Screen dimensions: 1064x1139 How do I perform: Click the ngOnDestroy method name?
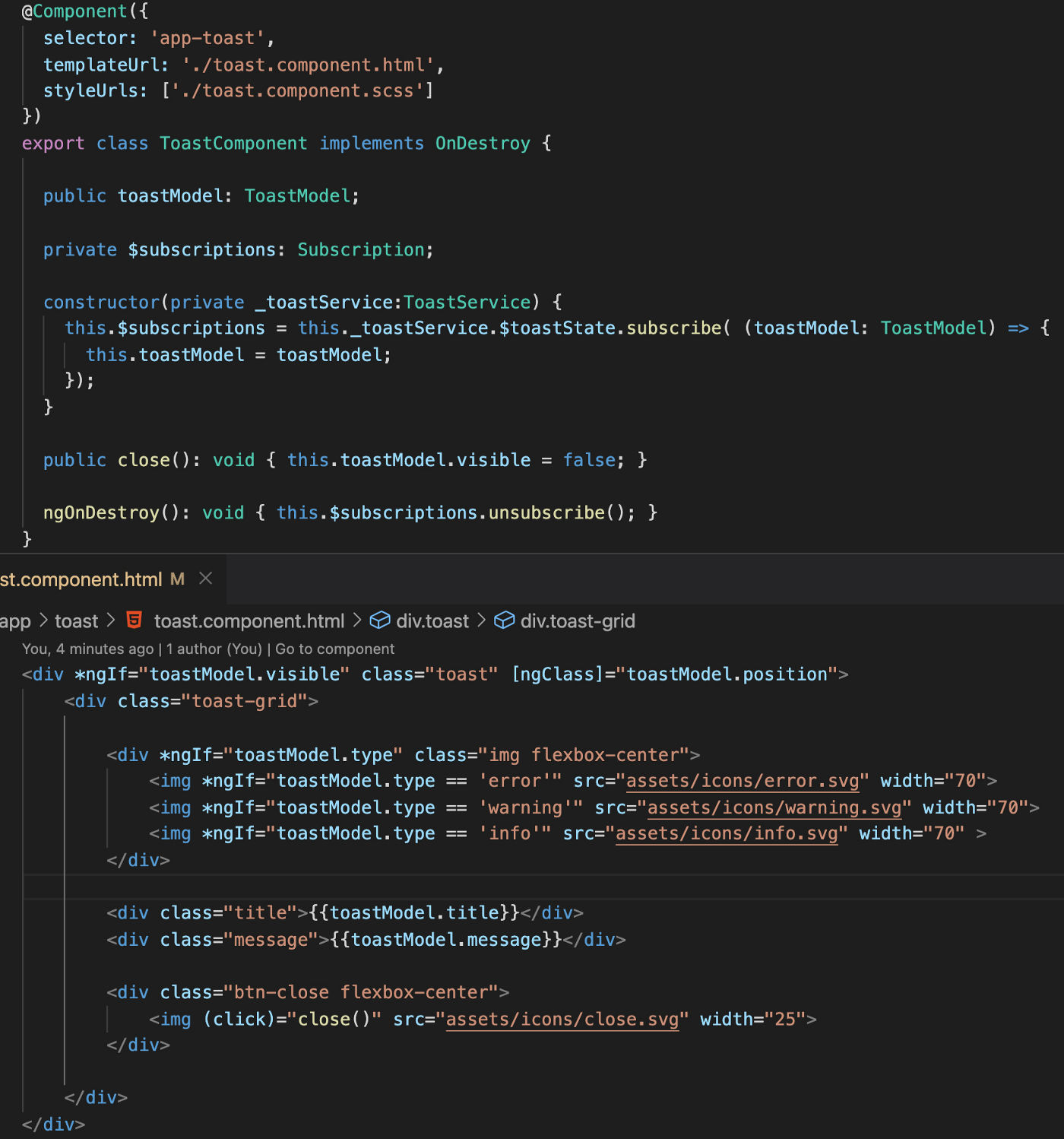point(101,512)
